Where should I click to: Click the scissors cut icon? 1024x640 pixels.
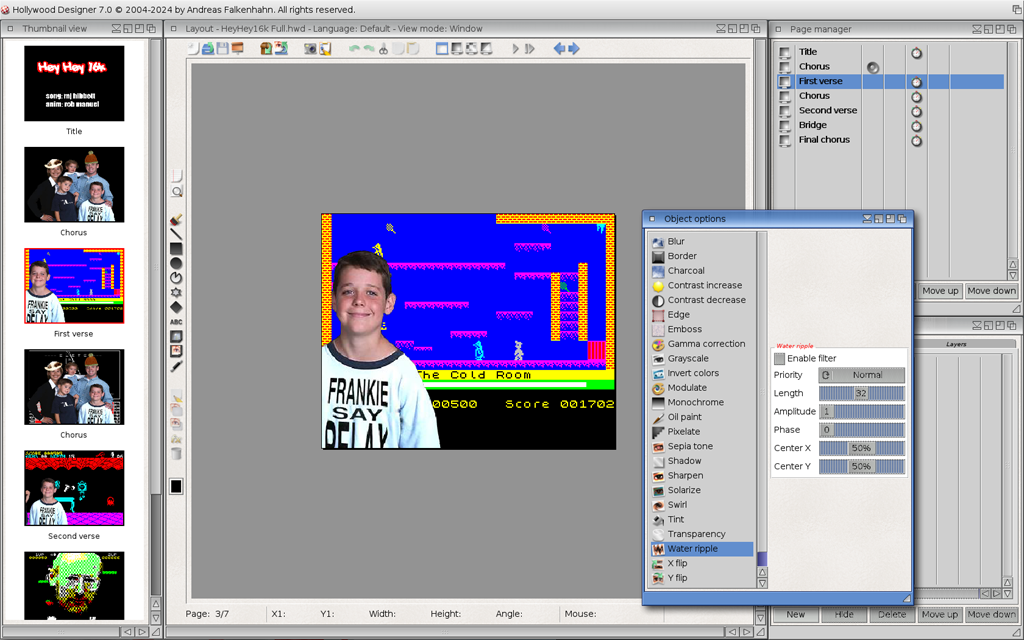383,48
